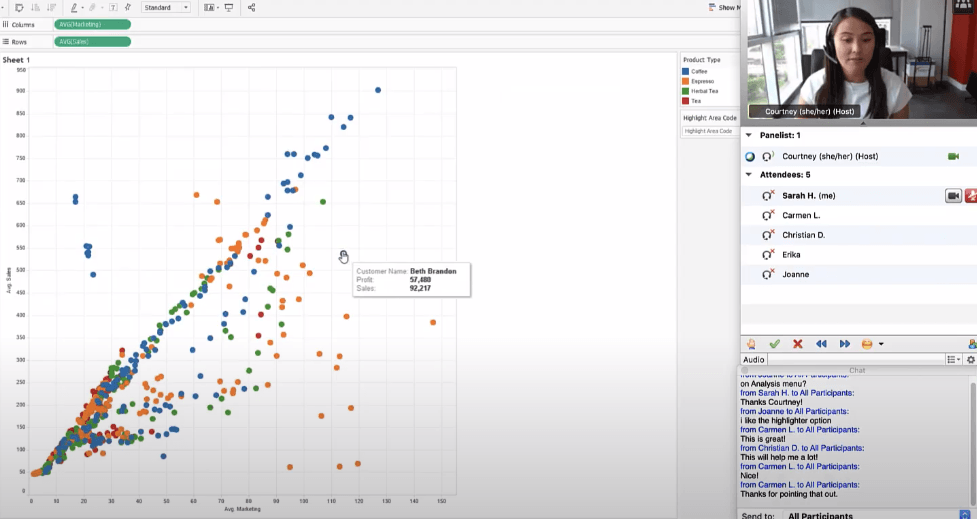Click the Go Slower double-arrow icon
The width and height of the screenshot is (977, 519).
click(821, 344)
